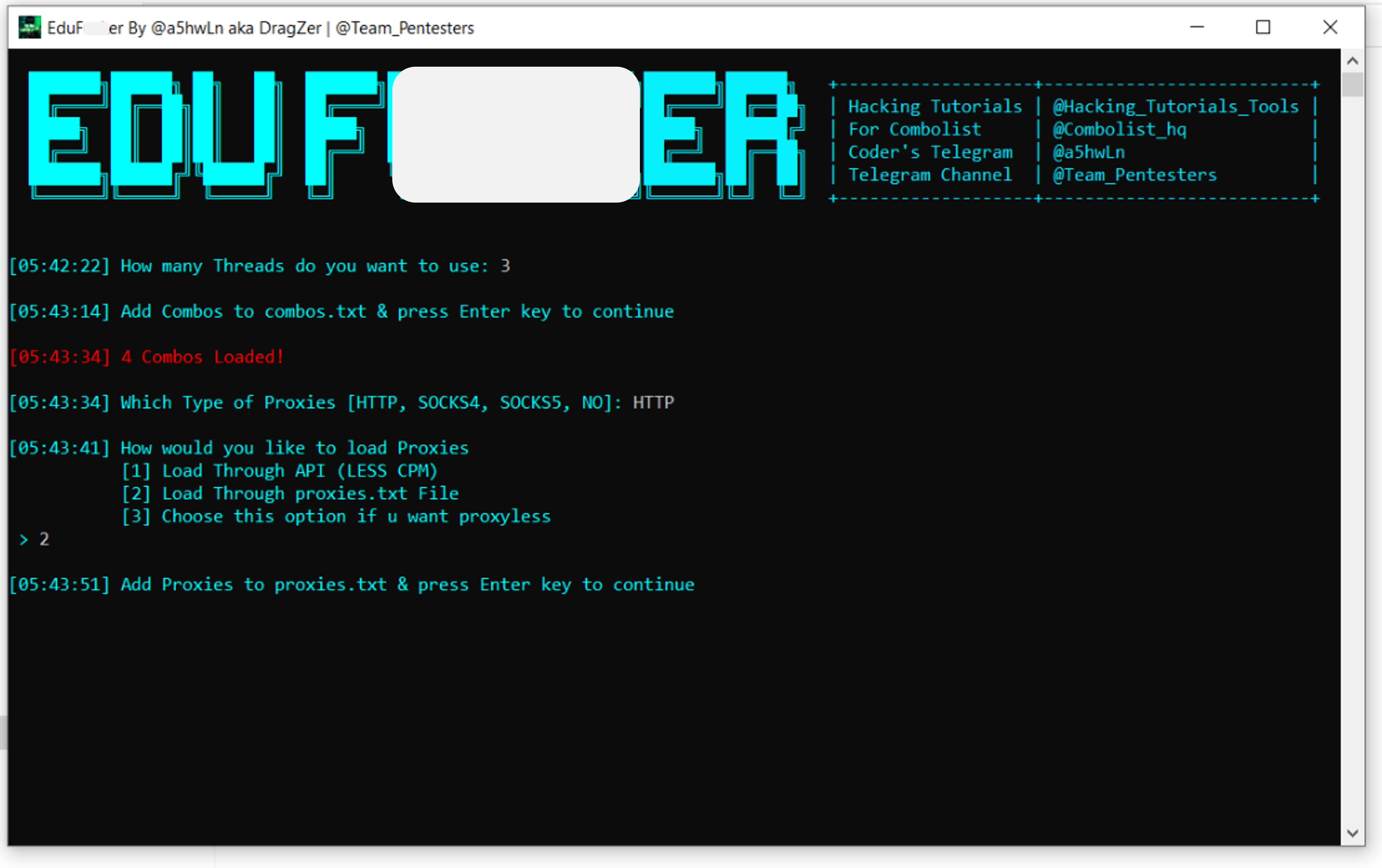
Task: Click the 'Add Proxies to proxies.txt' line
Action: pos(352,585)
